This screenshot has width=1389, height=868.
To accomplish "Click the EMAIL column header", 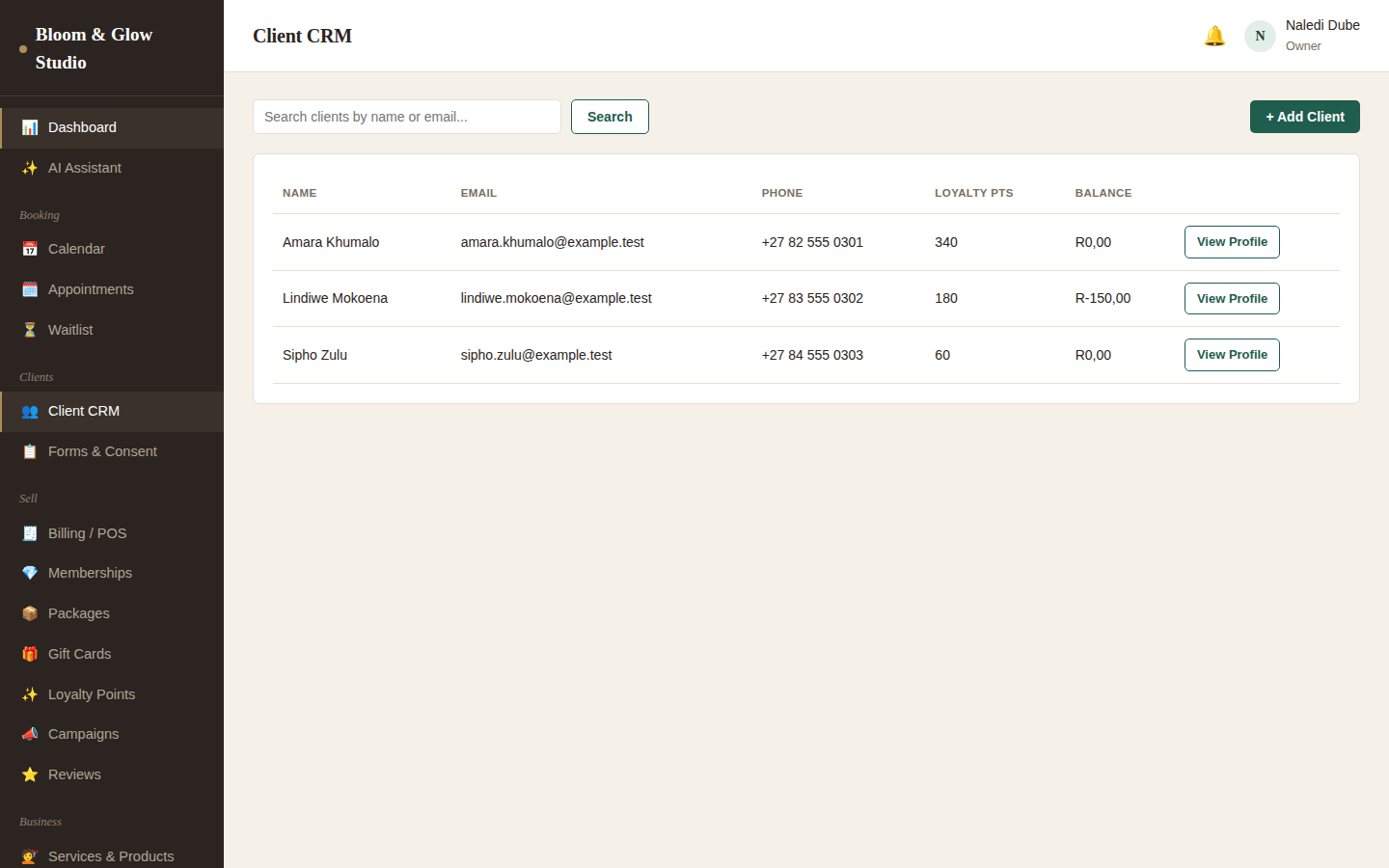I will coord(478,193).
